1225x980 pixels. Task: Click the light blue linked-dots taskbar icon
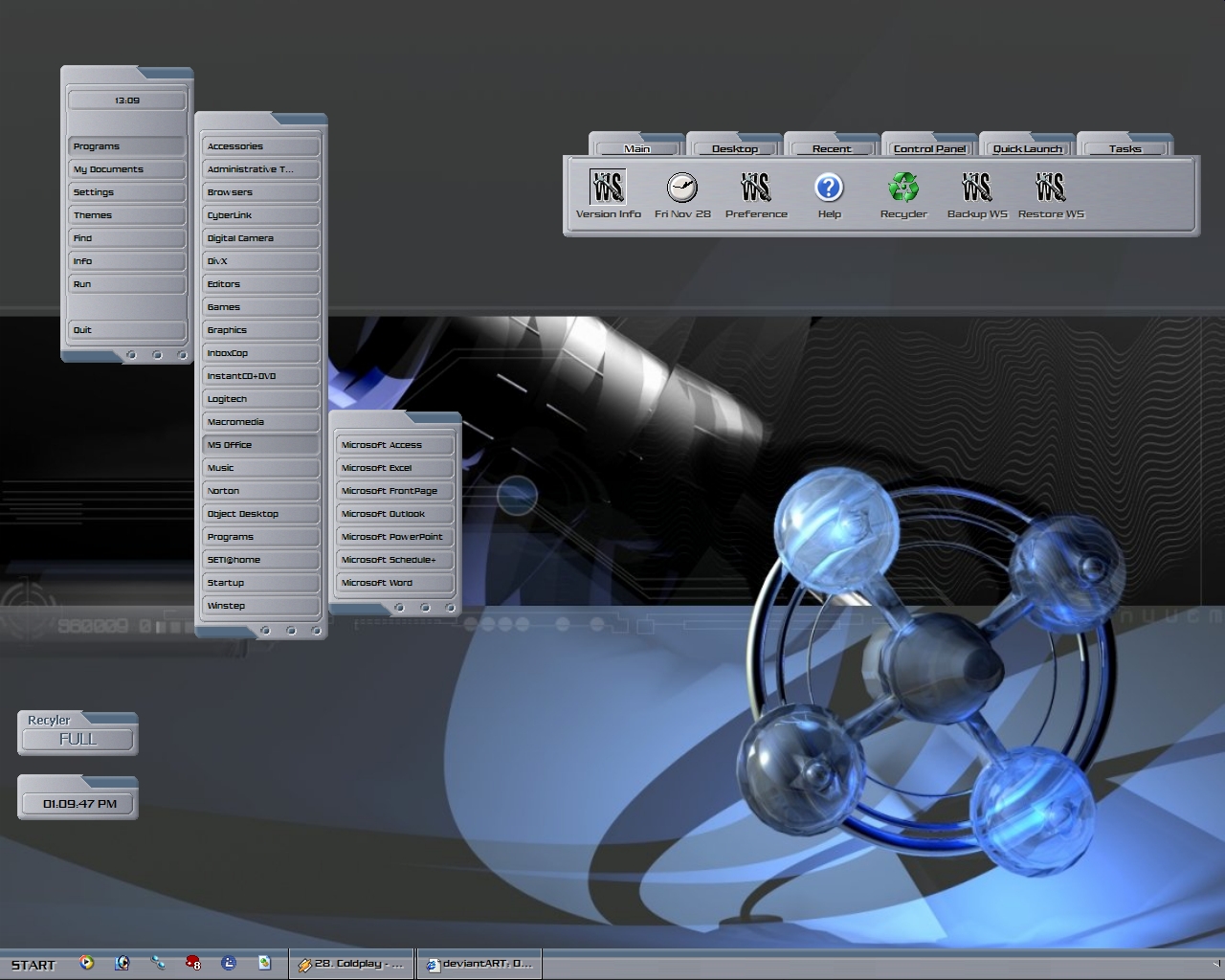[158, 963]
